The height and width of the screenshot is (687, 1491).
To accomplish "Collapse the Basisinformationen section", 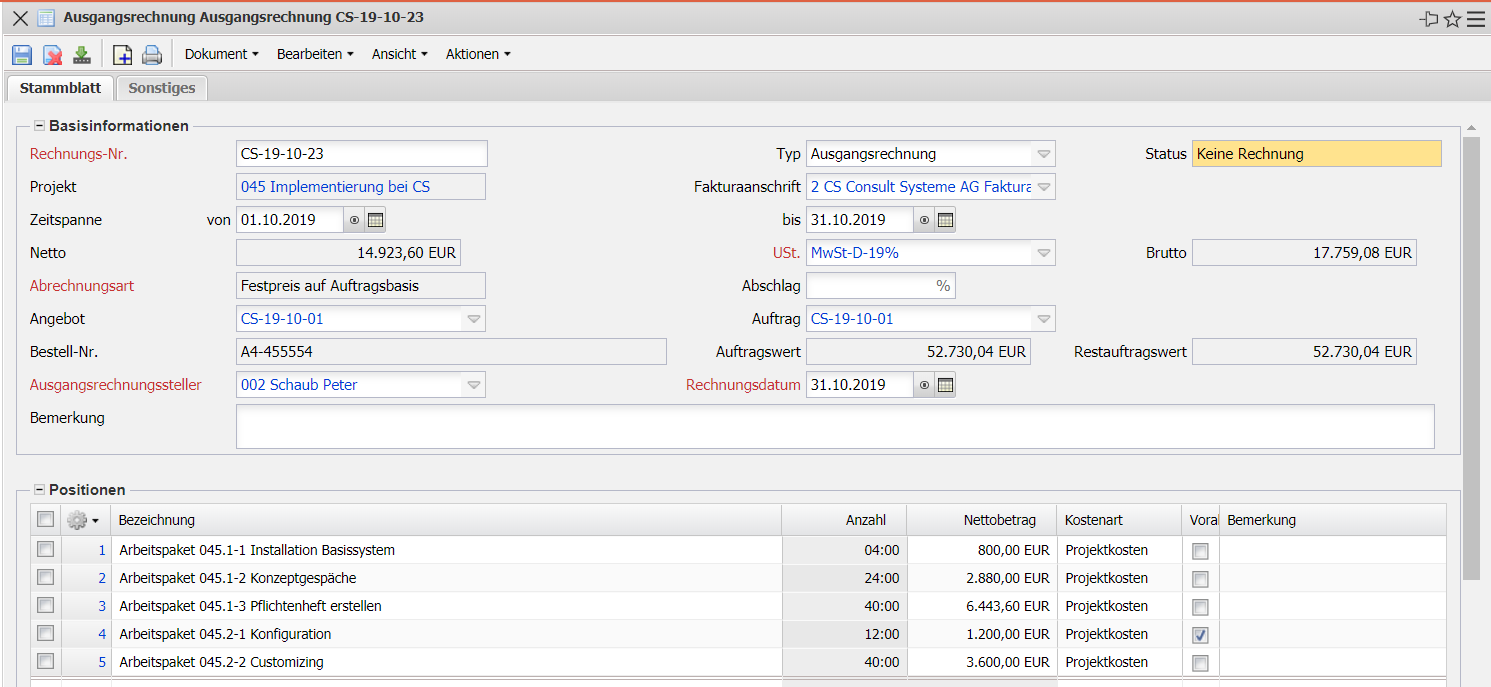I will (40, 126).
